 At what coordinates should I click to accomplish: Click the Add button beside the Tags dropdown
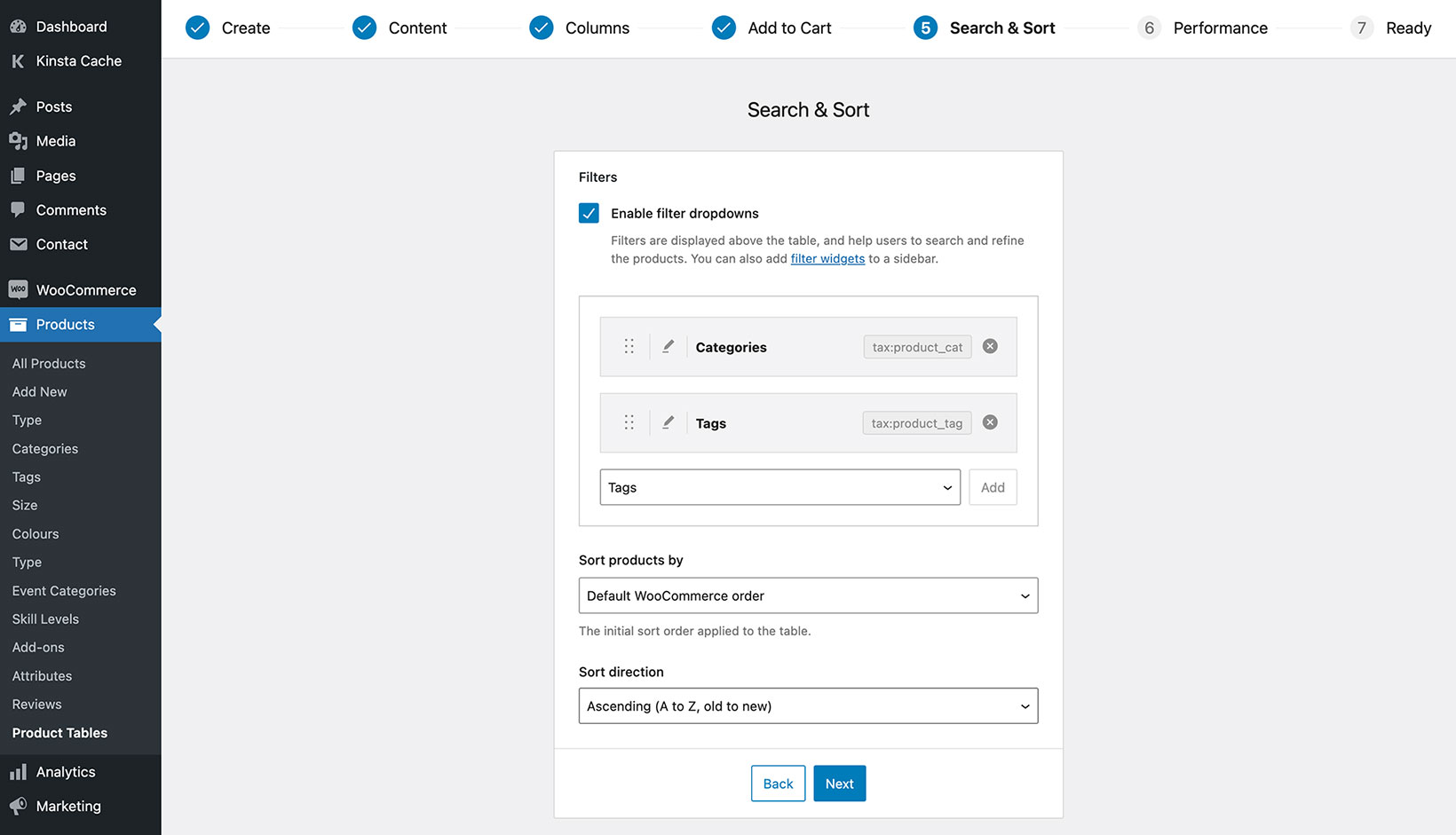pos(993,487)
